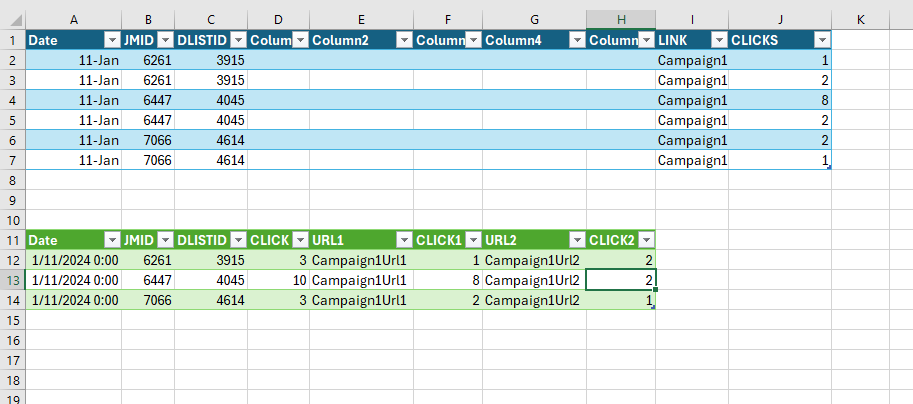Open the CLICKS column filter dropdown

tap(822, 40)
